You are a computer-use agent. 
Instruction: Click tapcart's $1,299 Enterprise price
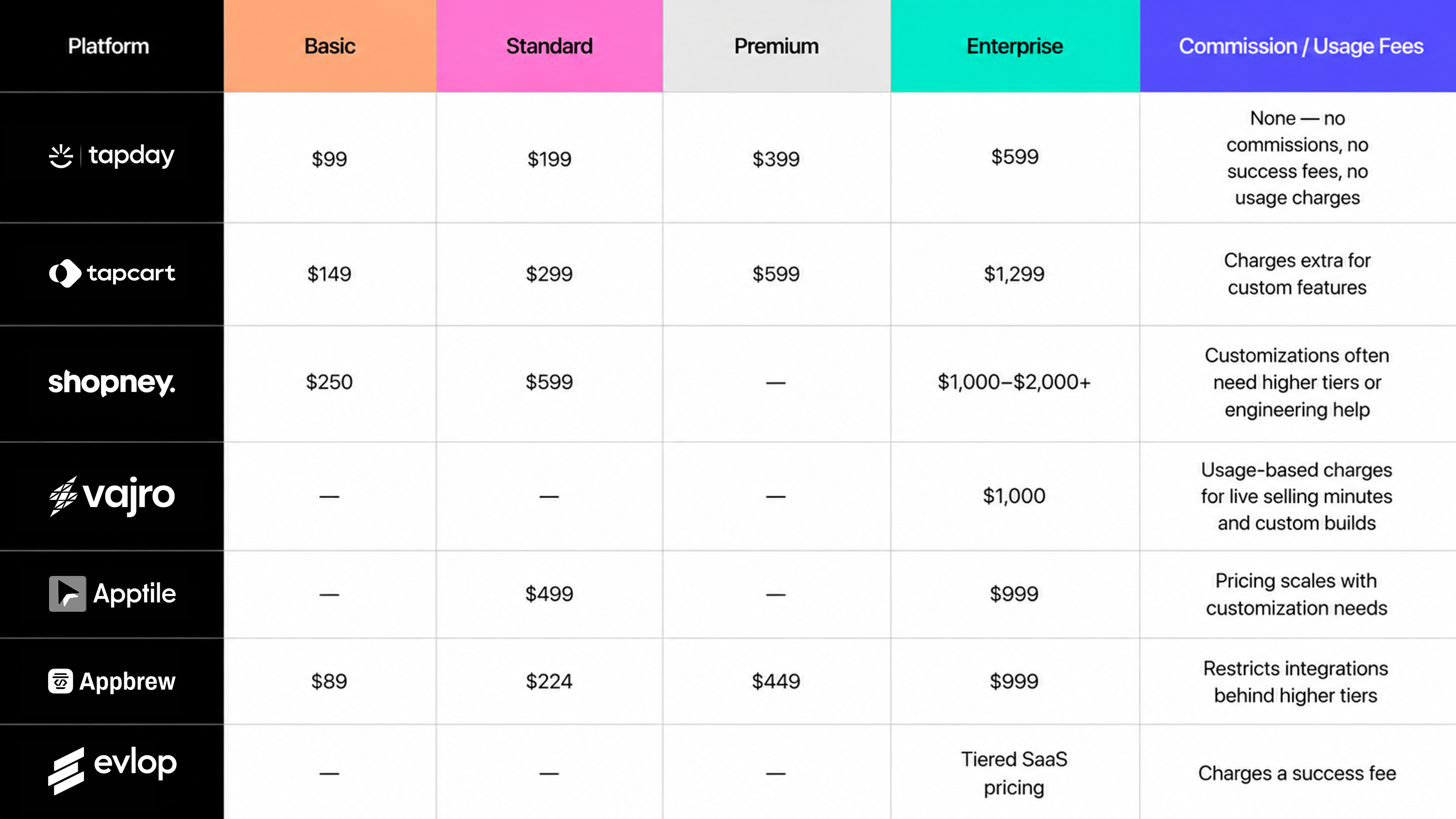[x=1014, y=274]
